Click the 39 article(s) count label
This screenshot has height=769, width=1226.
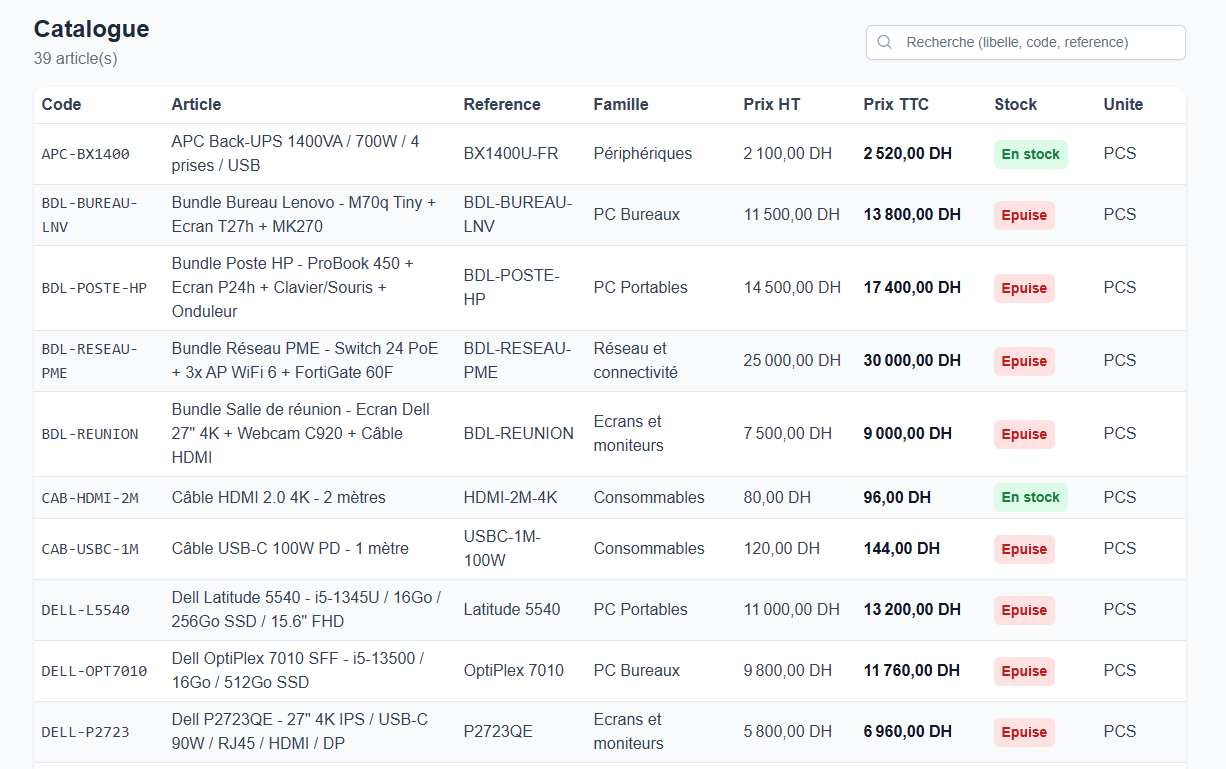(76, 58)
